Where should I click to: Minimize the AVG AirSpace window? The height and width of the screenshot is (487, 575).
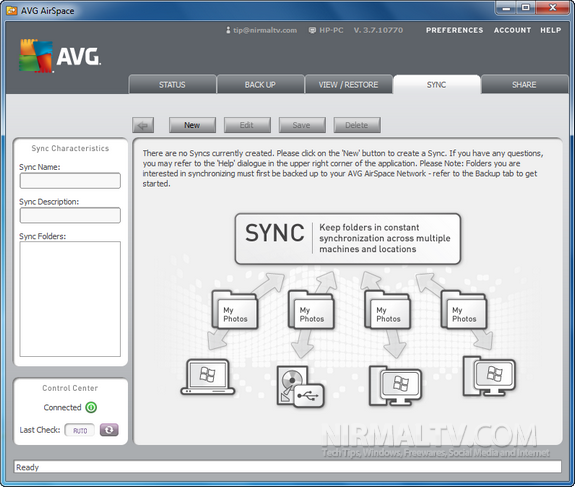pyautogui.click(x=506, y=8)
